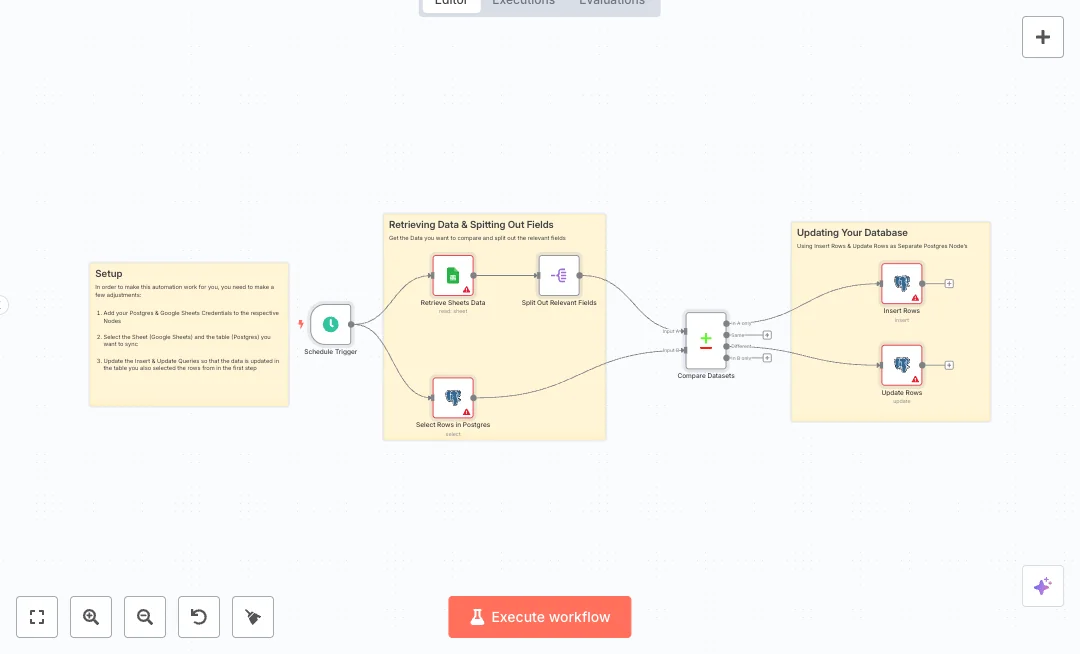Screen dimensions: 1080x654
Task: Add a node after Update Rows output
Action: coord(949,365)
